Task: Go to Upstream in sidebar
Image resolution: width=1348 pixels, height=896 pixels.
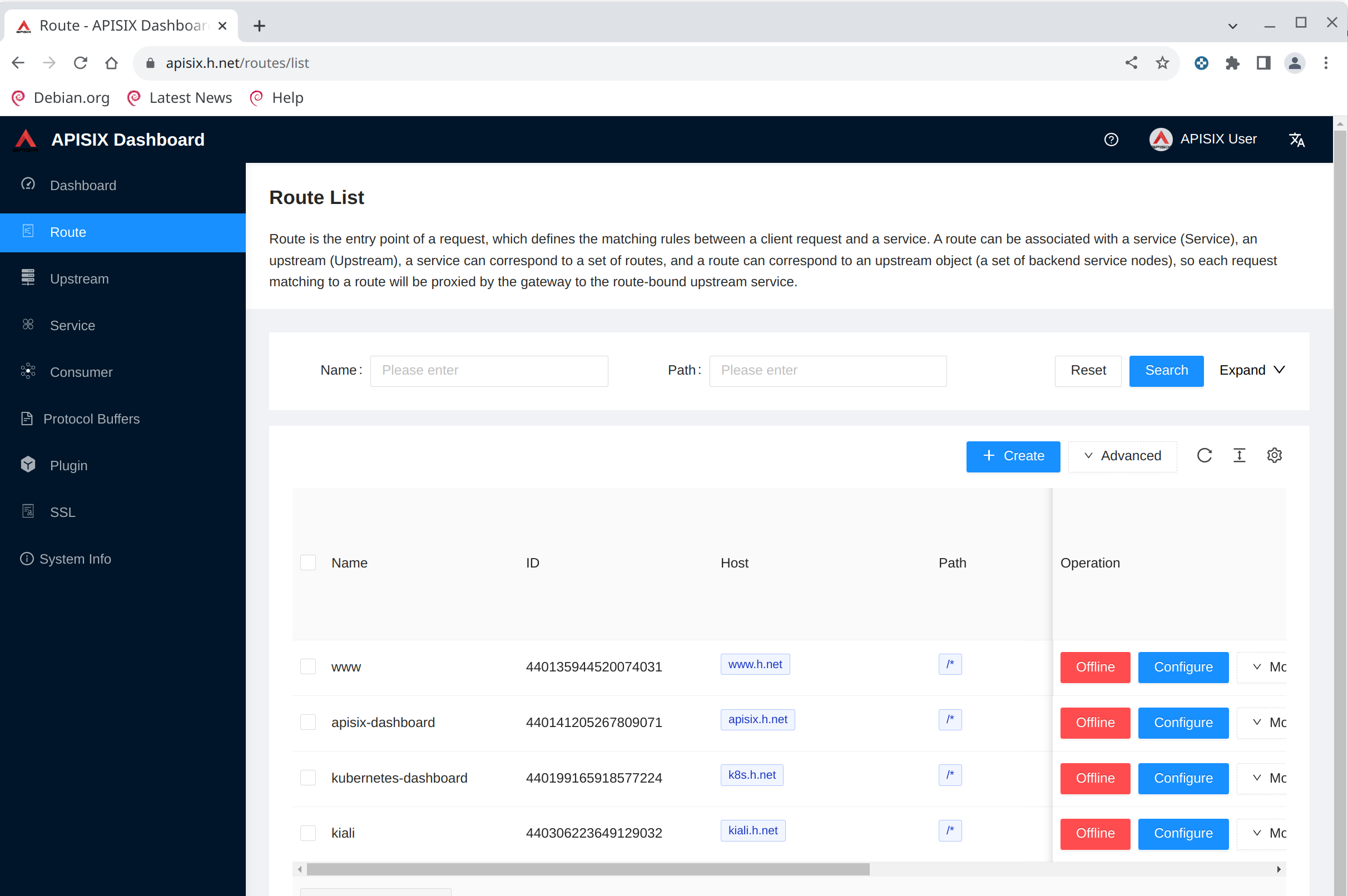Action: tap(79, 278)
